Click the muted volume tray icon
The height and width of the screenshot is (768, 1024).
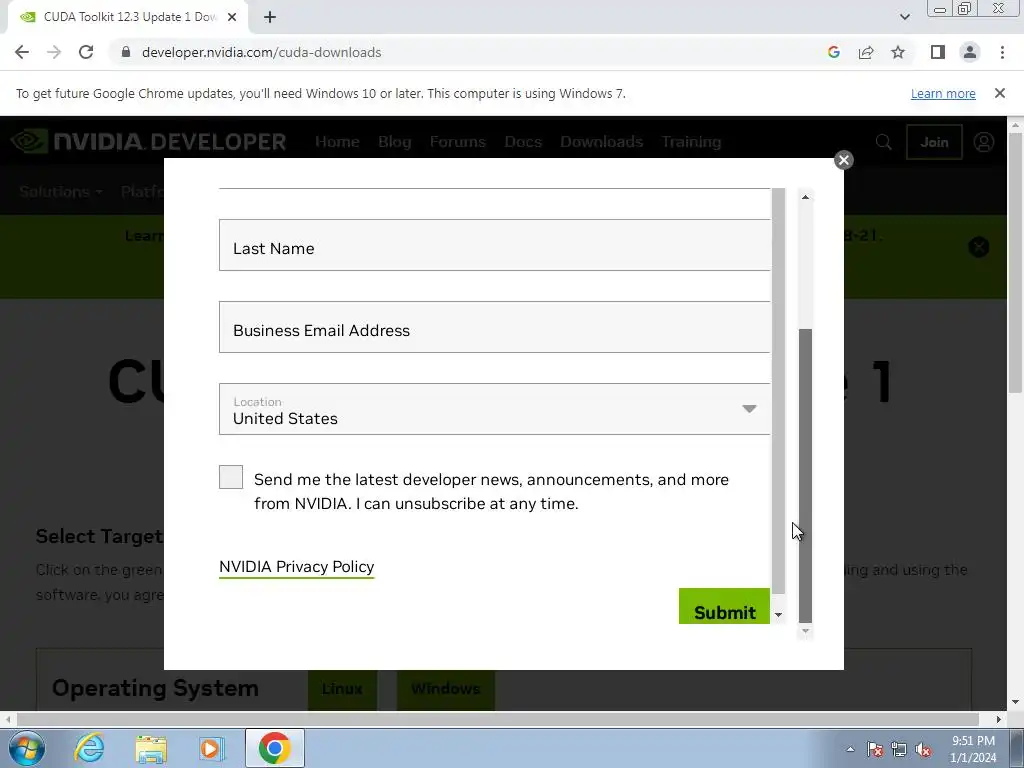pyautogui.click(x=923, y=749)
